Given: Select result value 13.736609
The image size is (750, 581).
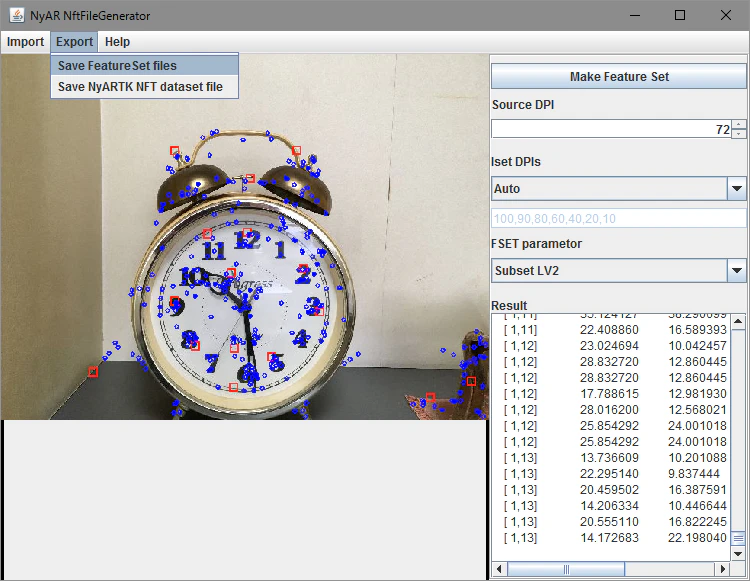Looking at the screenshot, I should (609, 458).
